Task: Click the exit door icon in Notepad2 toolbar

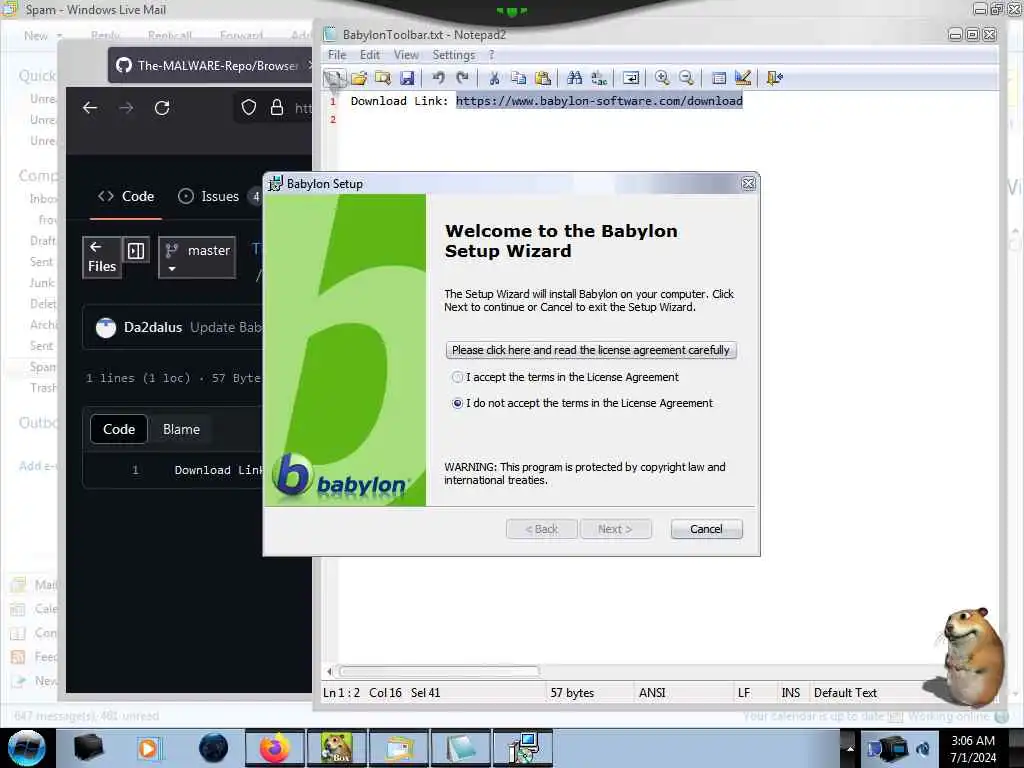Action: tap(775, 78)
